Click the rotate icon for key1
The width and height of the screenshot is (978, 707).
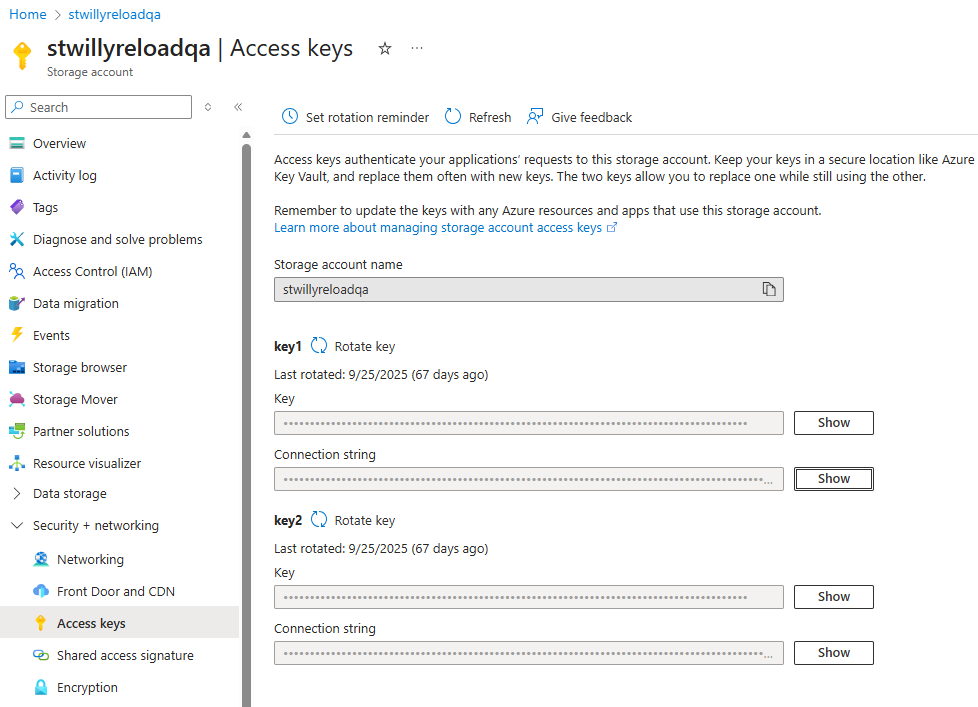click(319, 346)
